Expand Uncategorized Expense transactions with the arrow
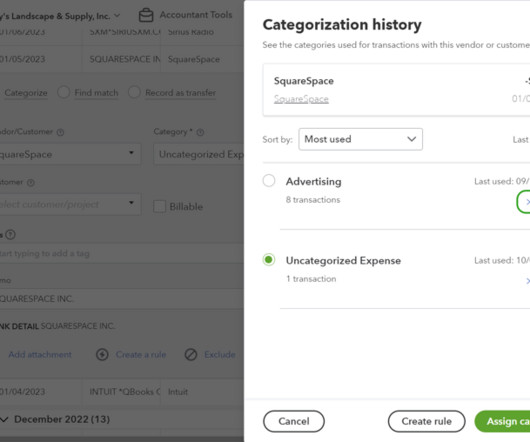This screenshot has height=442, width=530. tap(527, 280)
